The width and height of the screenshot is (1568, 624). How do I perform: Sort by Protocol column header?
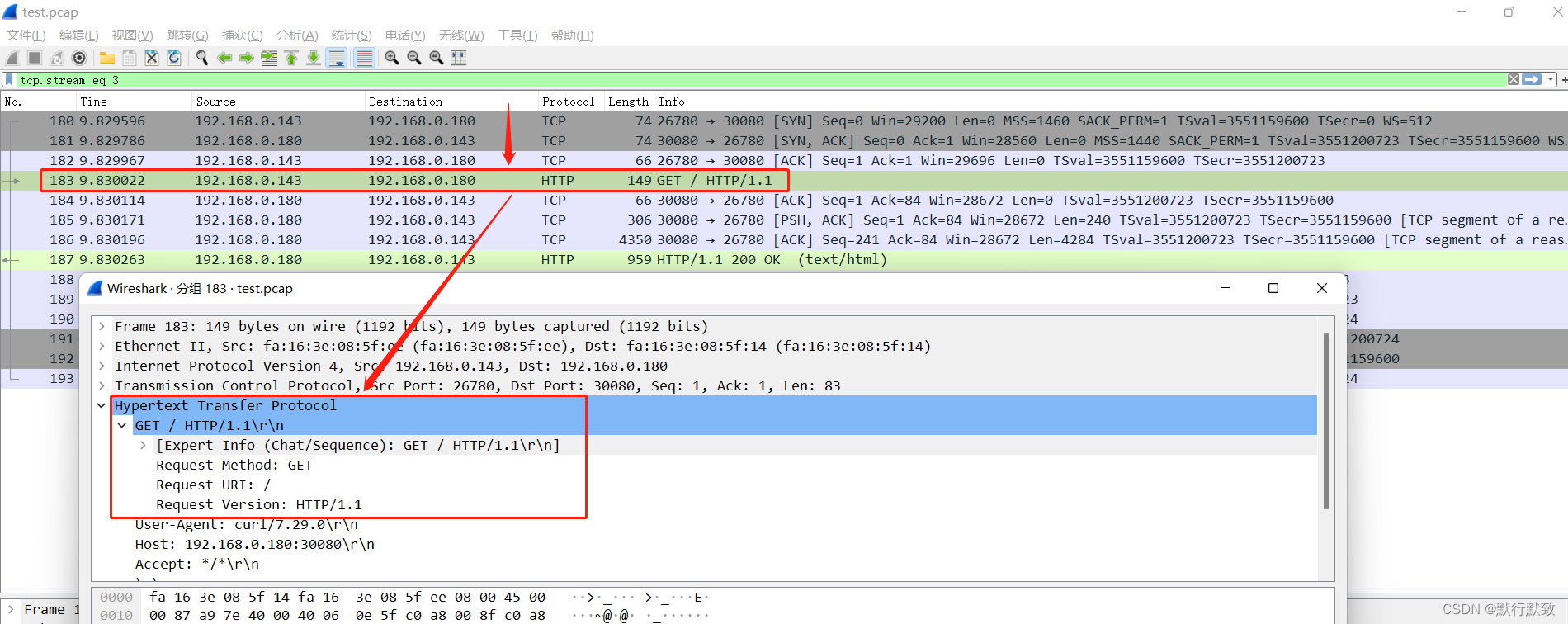tap(570, 102)
